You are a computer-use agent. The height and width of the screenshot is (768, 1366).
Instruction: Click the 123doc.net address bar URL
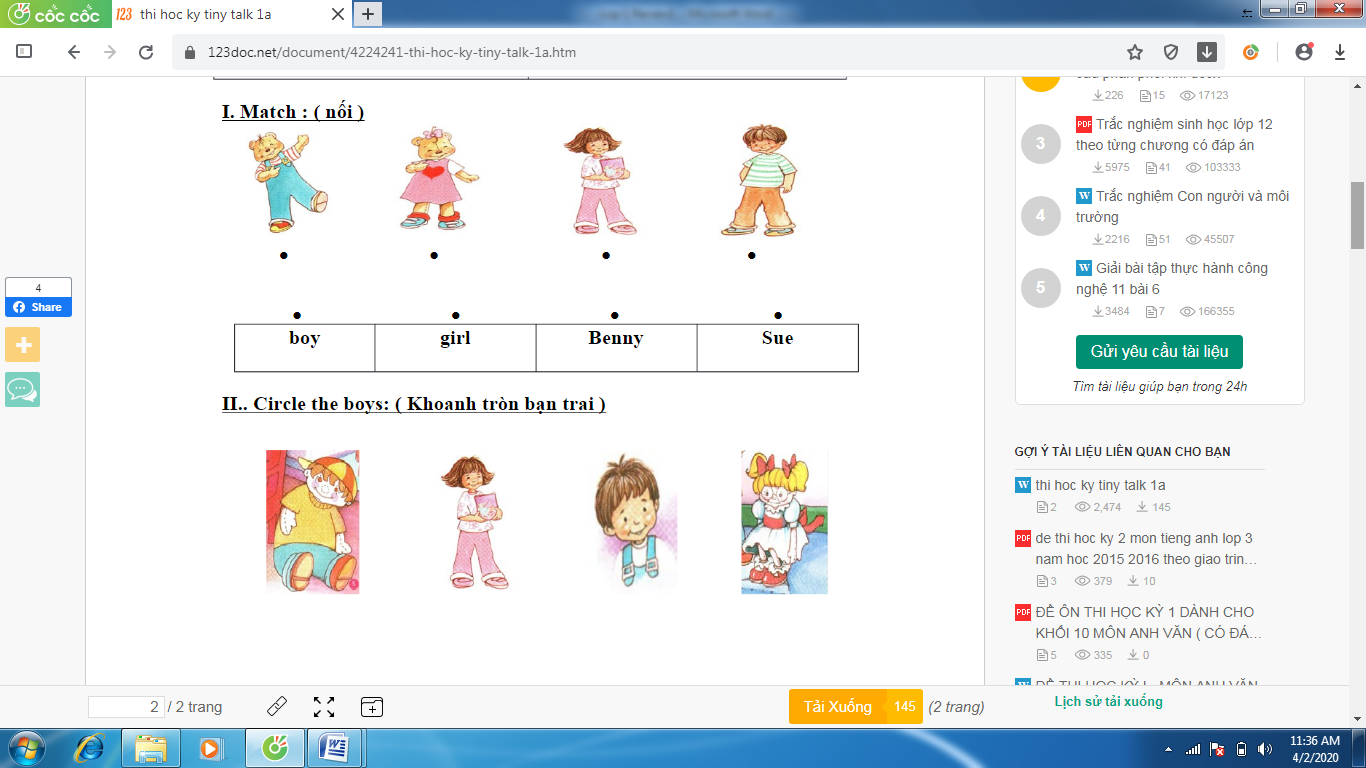pyautogui.click(x=392, y=53)
